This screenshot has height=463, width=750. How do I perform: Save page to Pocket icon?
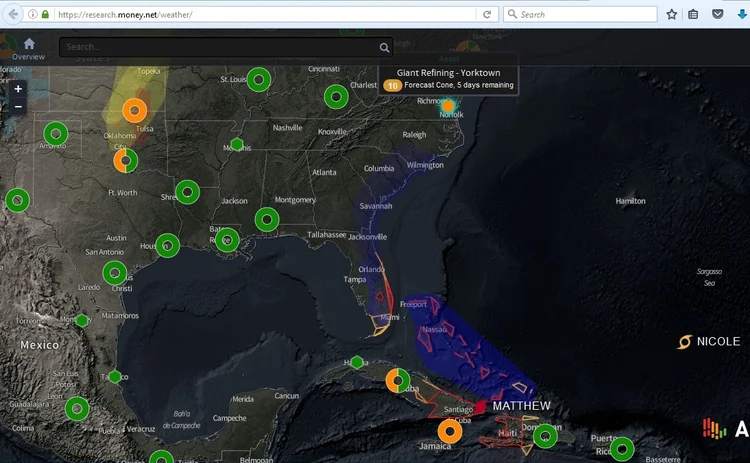point(717,14)
